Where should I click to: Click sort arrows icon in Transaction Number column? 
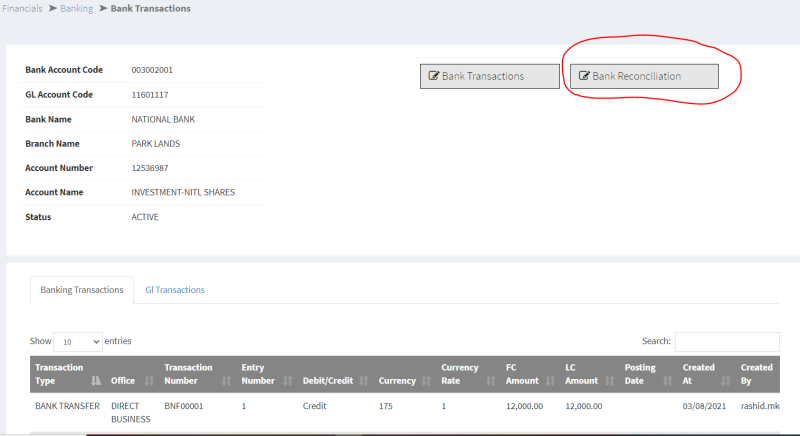(225, 381)
